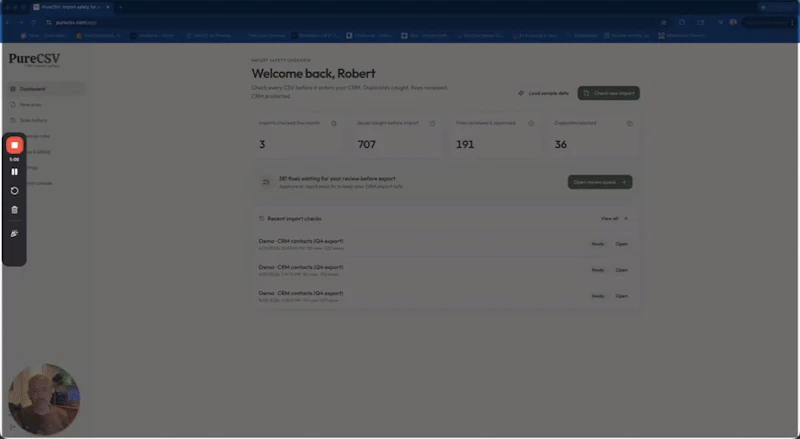Click the 36 duplicates blocked value
The height and width of the screenshot is (439, 800).
point(561,144)
